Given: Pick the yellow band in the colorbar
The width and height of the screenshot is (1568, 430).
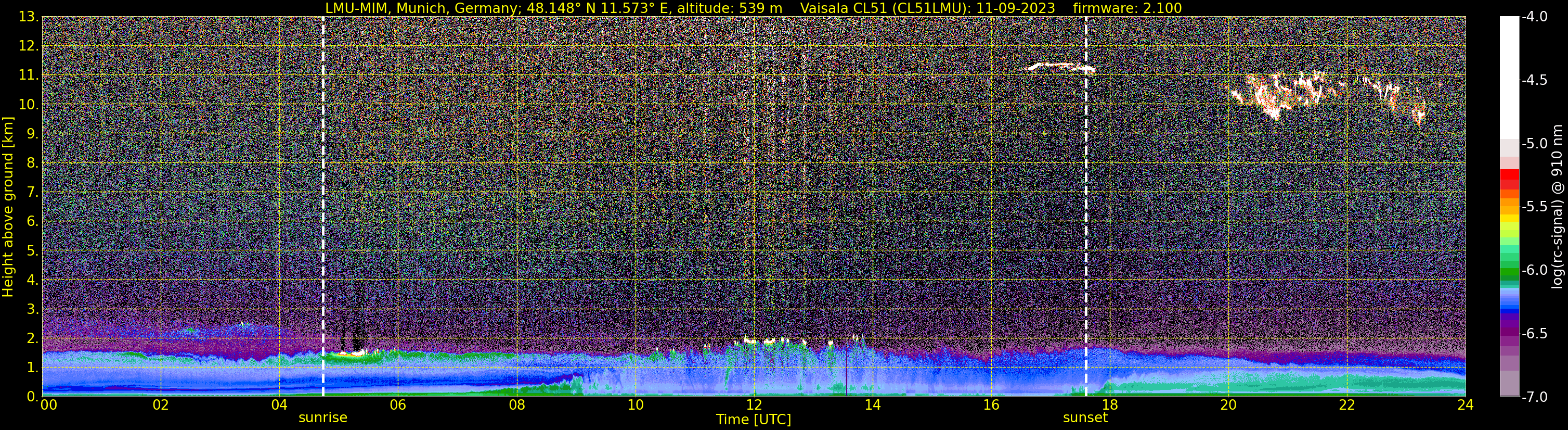Looking at the screenshot, I should pos(1510,218).
